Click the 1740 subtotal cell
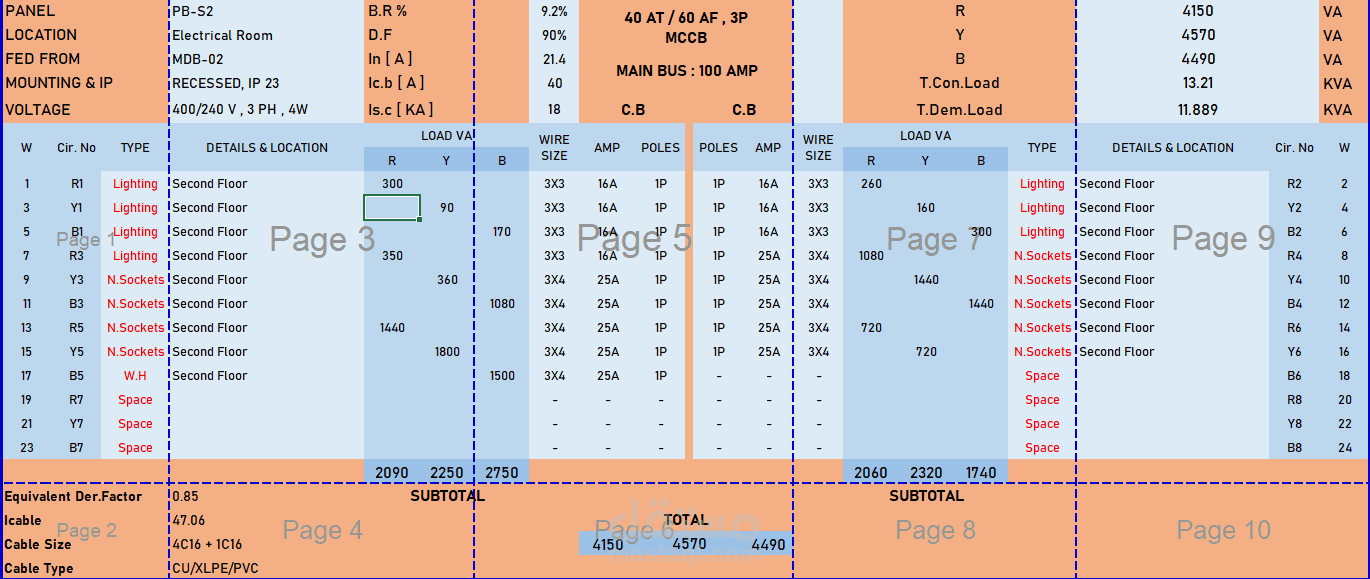Viewport: 1370px width, 579px height. click(981, 472)
